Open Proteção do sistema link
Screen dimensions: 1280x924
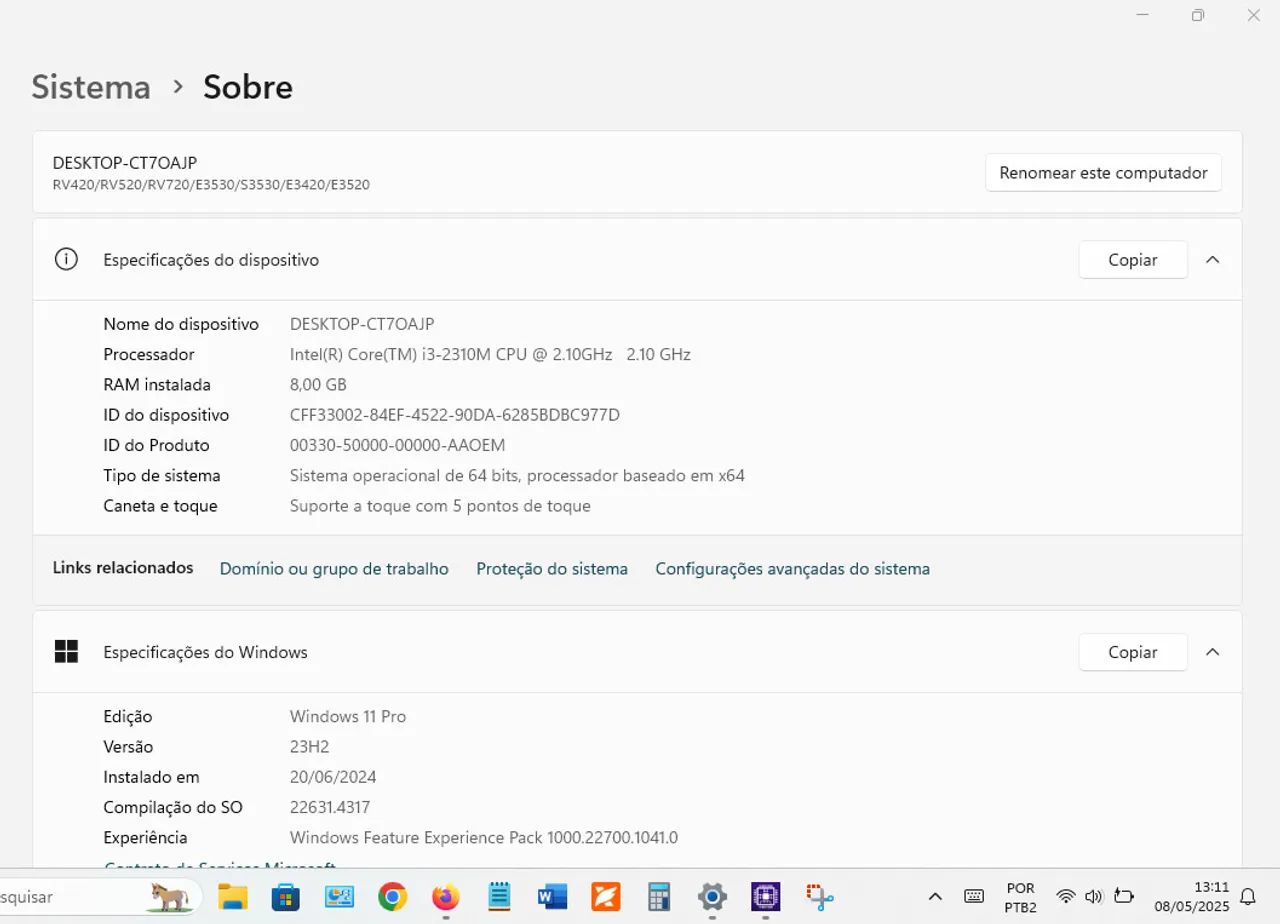(552, 569)
